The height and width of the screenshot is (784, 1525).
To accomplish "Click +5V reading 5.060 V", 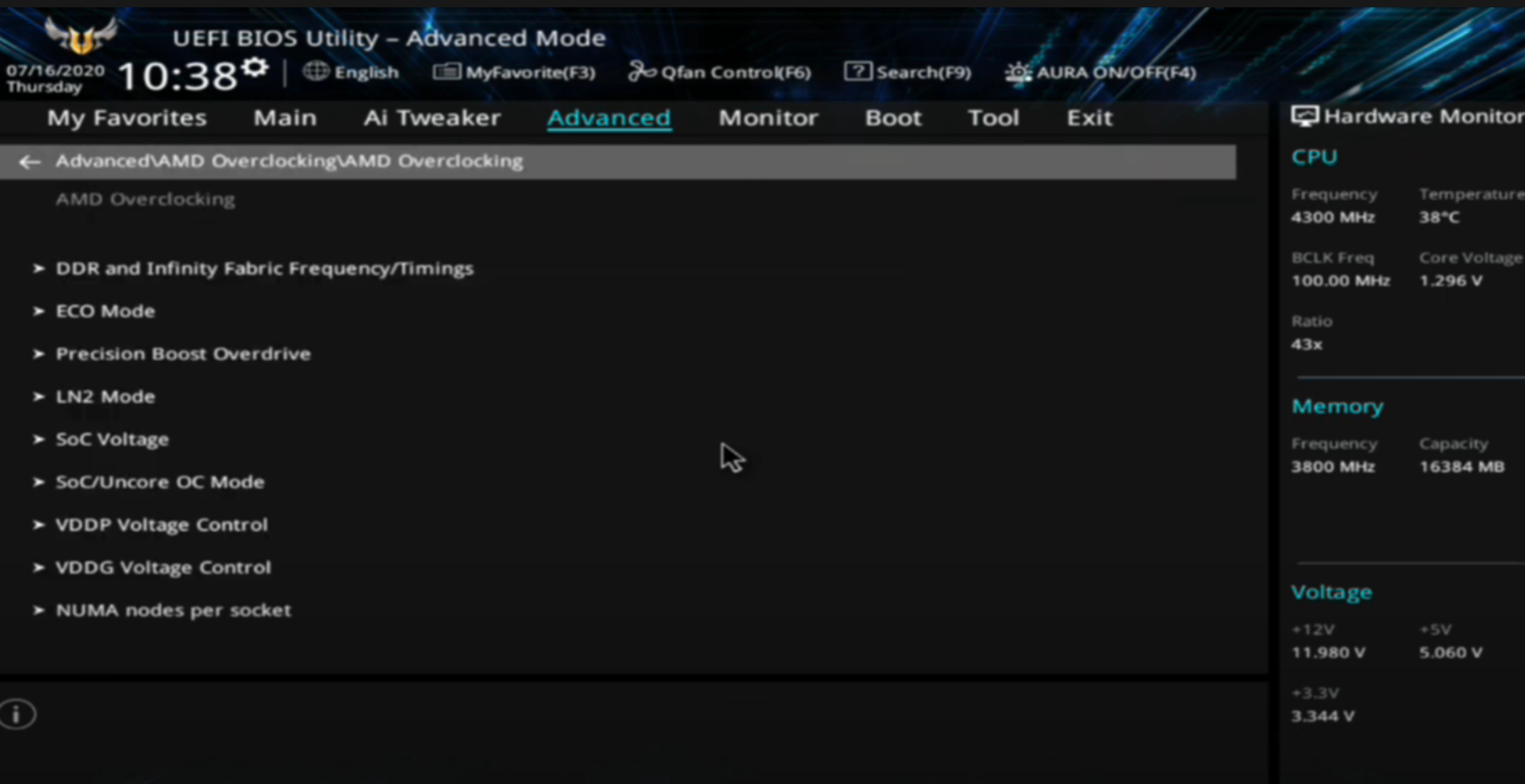I will coord(1451,653).
